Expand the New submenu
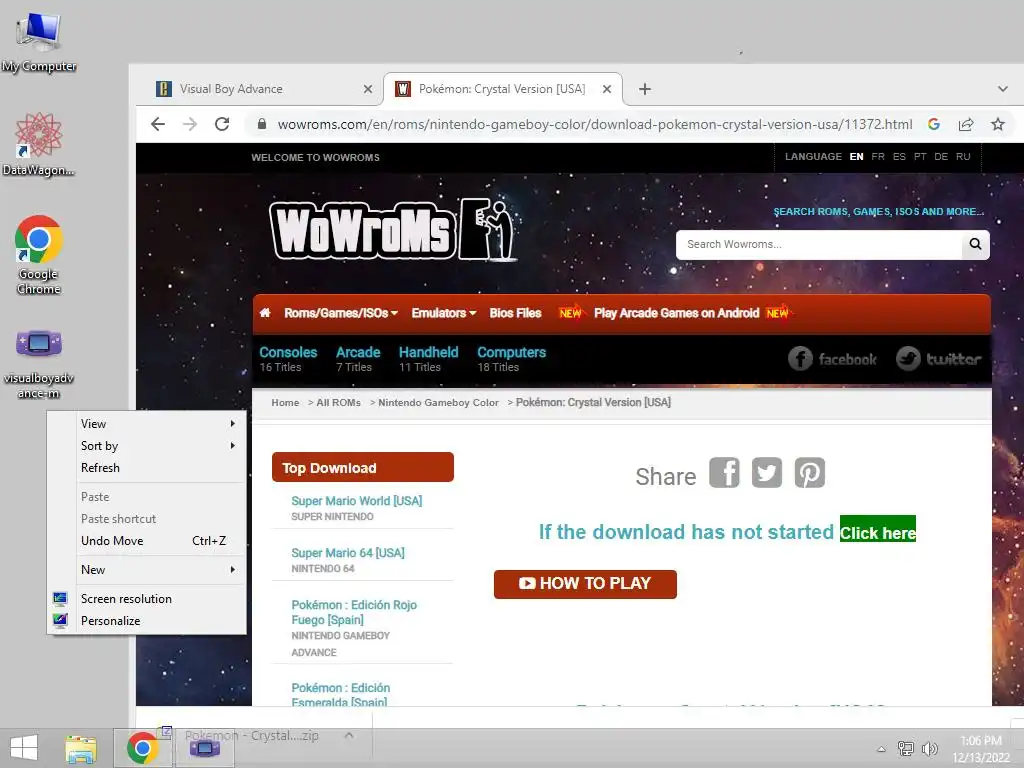The height and width of the screenshot is (768, 1024). click(147, 570)
